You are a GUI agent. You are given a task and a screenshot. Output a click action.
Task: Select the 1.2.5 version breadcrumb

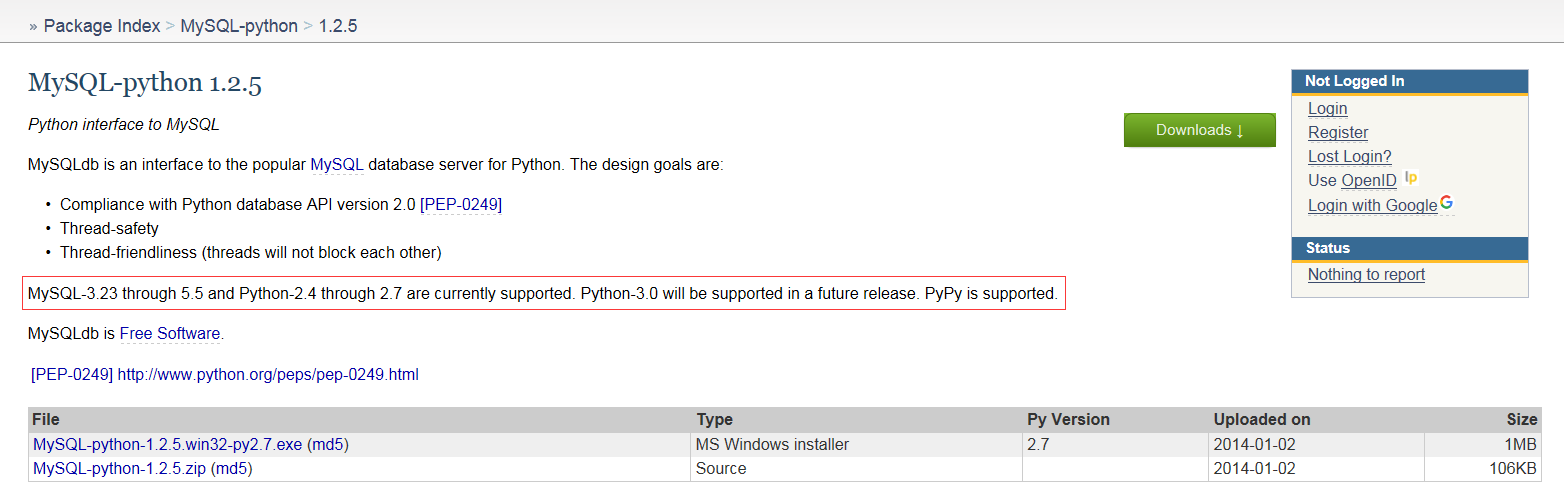[x=338, y=26]
